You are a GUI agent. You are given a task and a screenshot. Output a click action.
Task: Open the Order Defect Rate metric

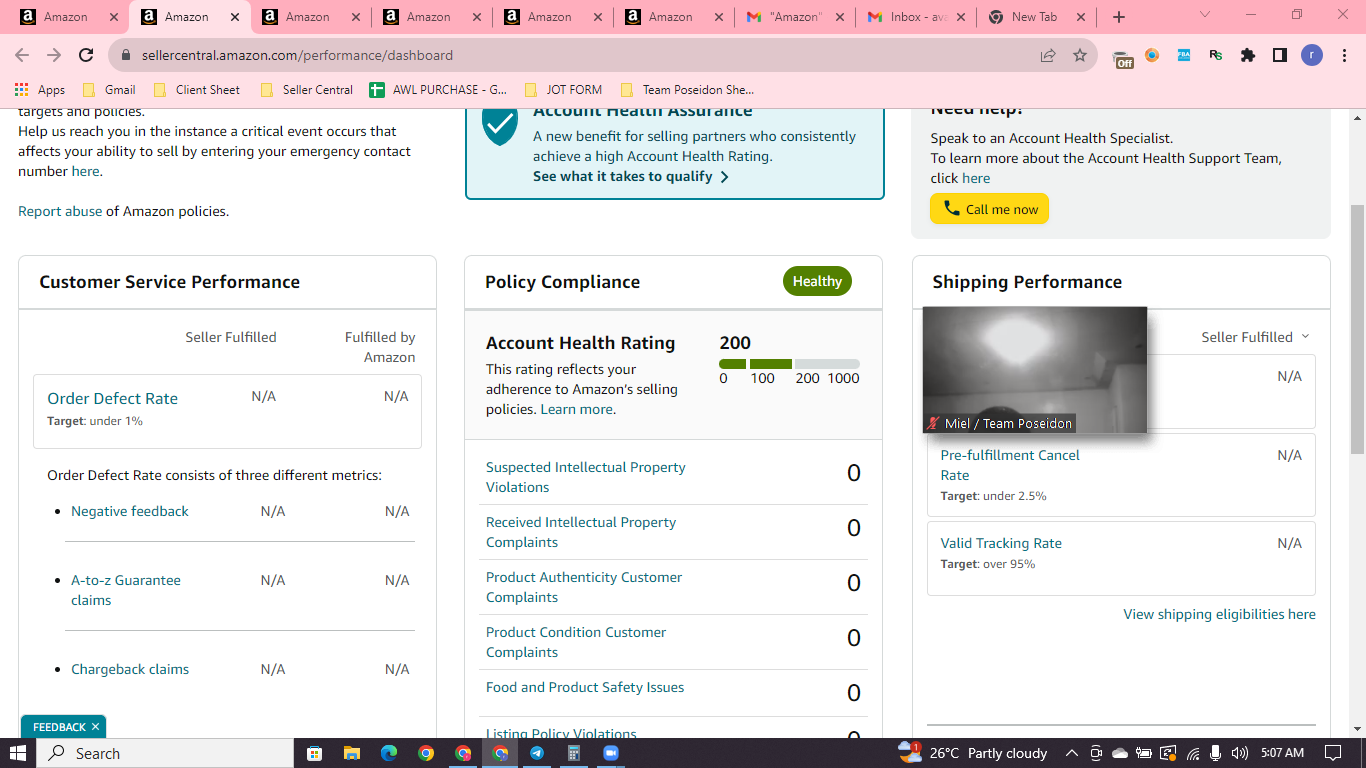112,398
